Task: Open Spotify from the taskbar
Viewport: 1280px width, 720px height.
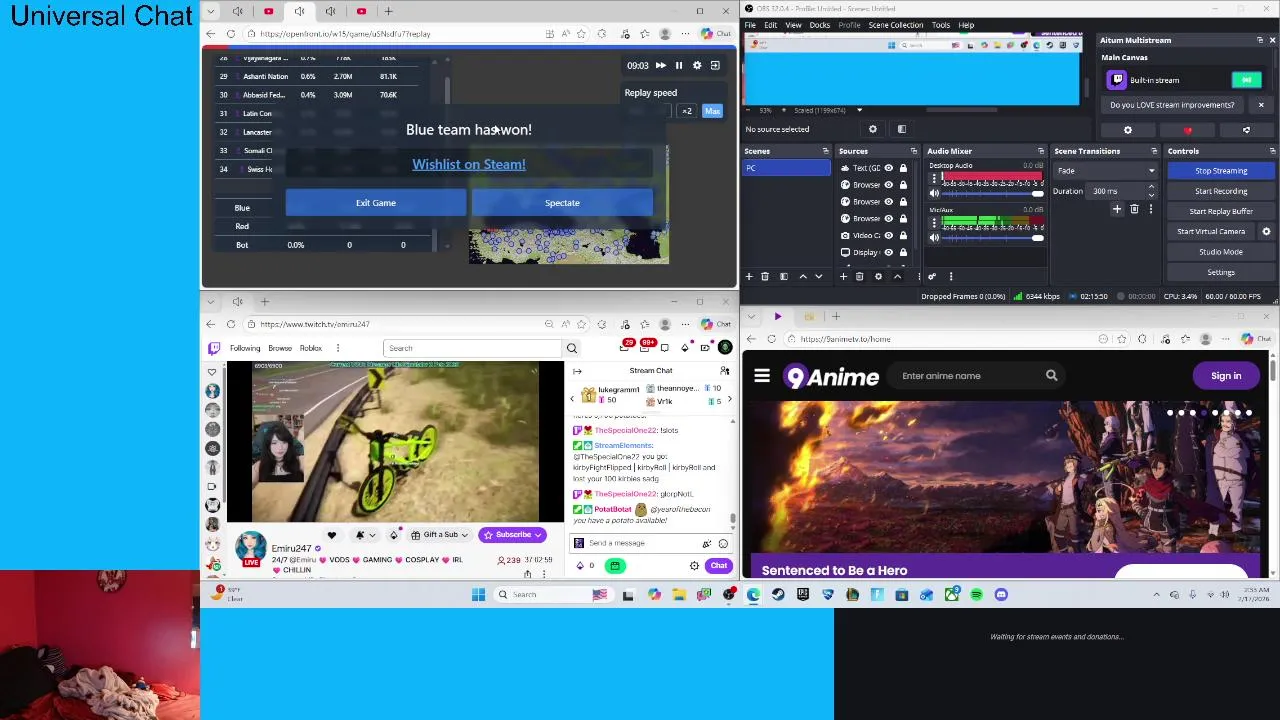Action: (x=976, y=595)
